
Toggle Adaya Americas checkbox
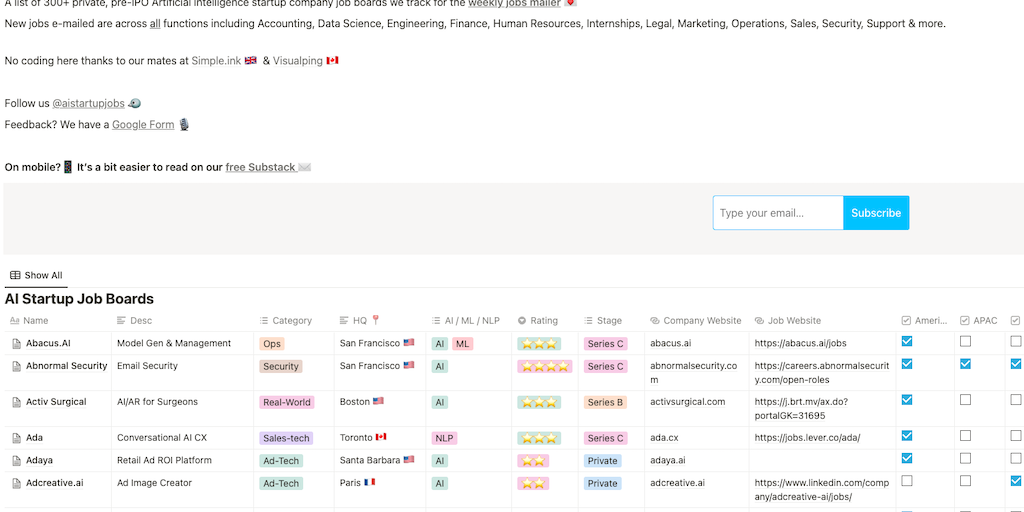pyautogui.click(x=906, y=458)
